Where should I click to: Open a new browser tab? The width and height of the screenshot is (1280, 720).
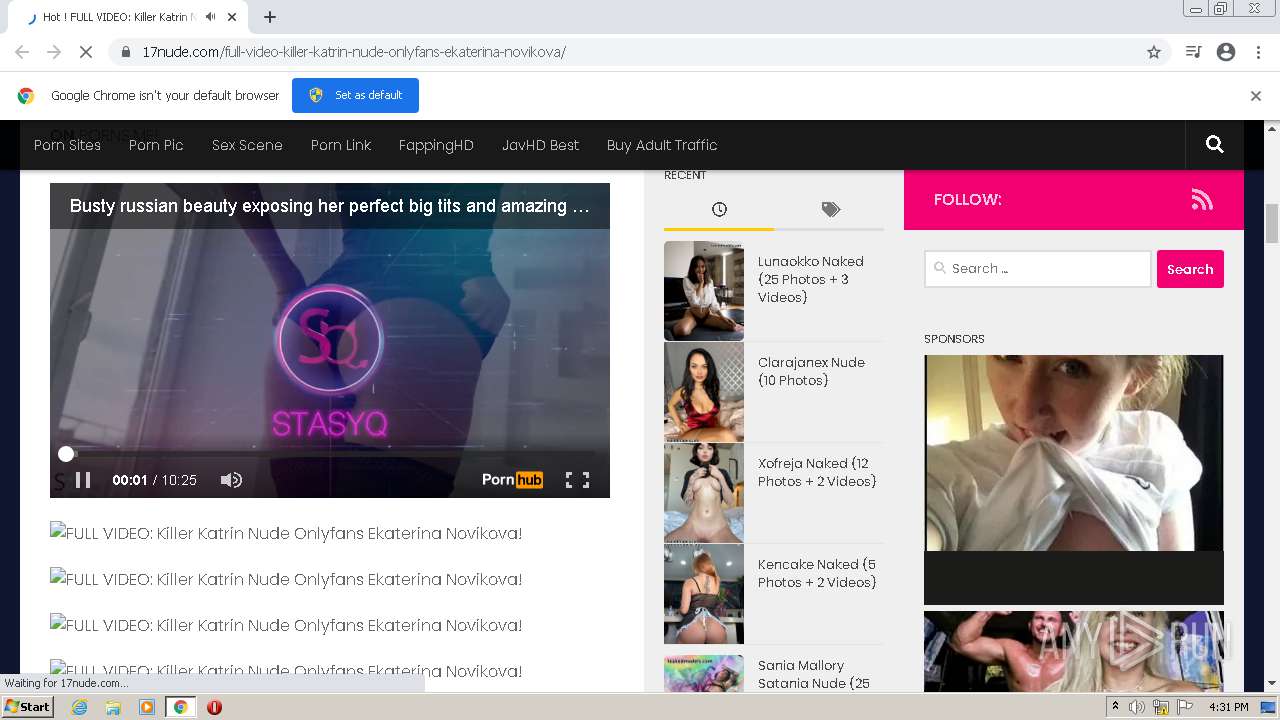270,17
